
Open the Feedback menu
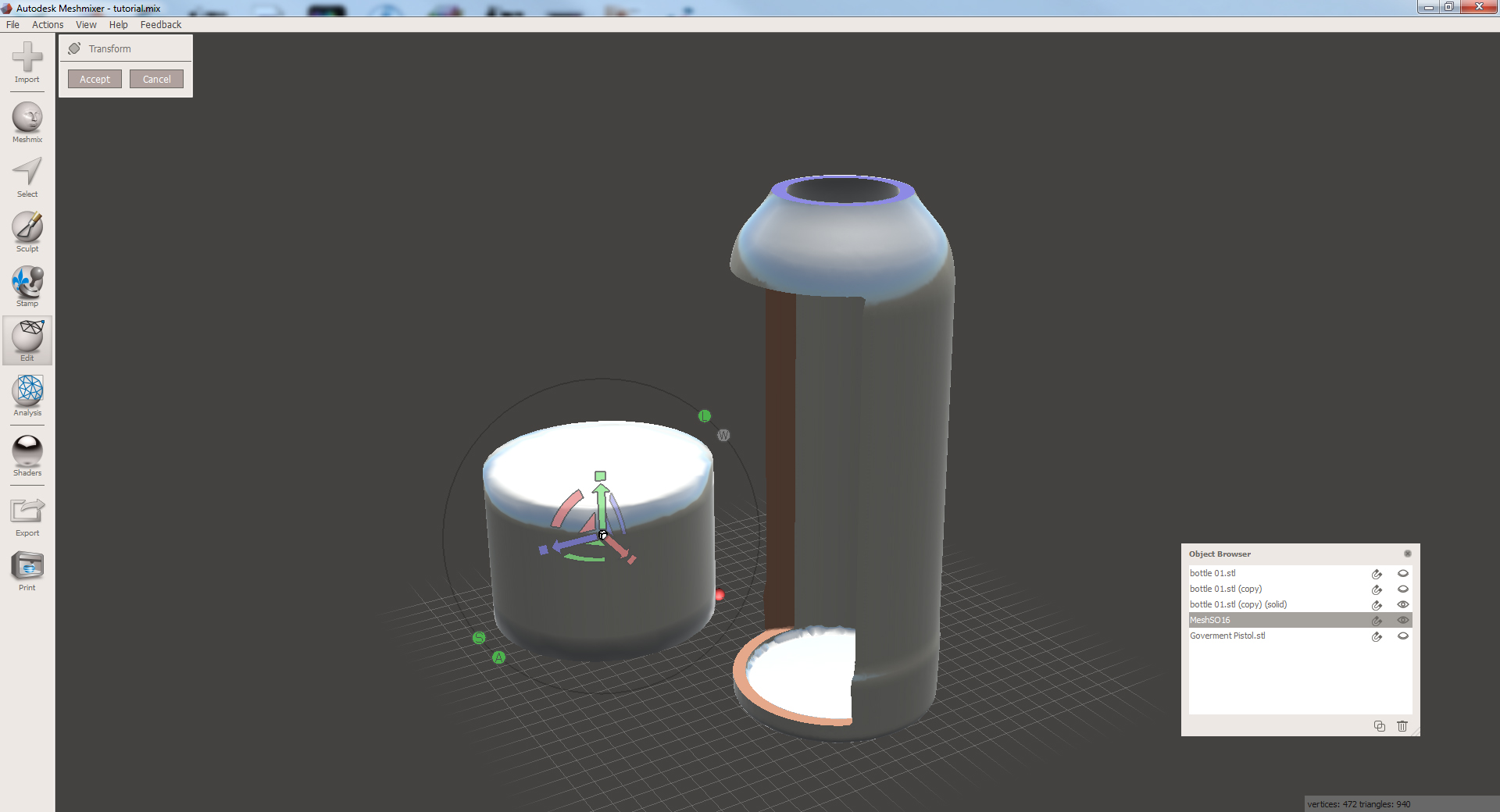[x=161, y=25]
